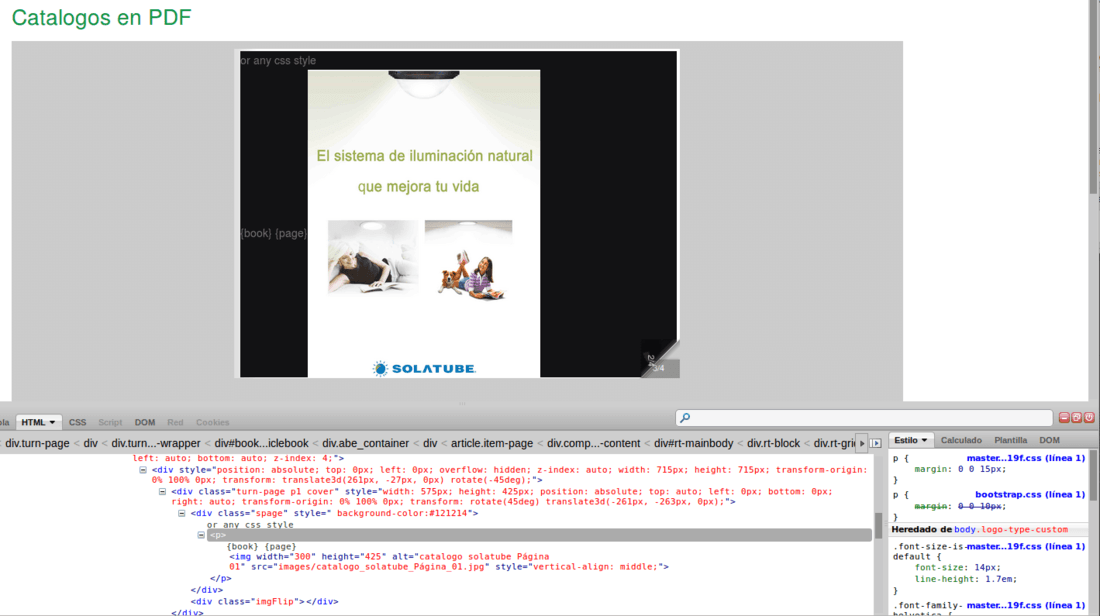Click the '{book} {page}' label on the flipbook
Viewport: 1100px width, 616px height.
click(273, 234)
